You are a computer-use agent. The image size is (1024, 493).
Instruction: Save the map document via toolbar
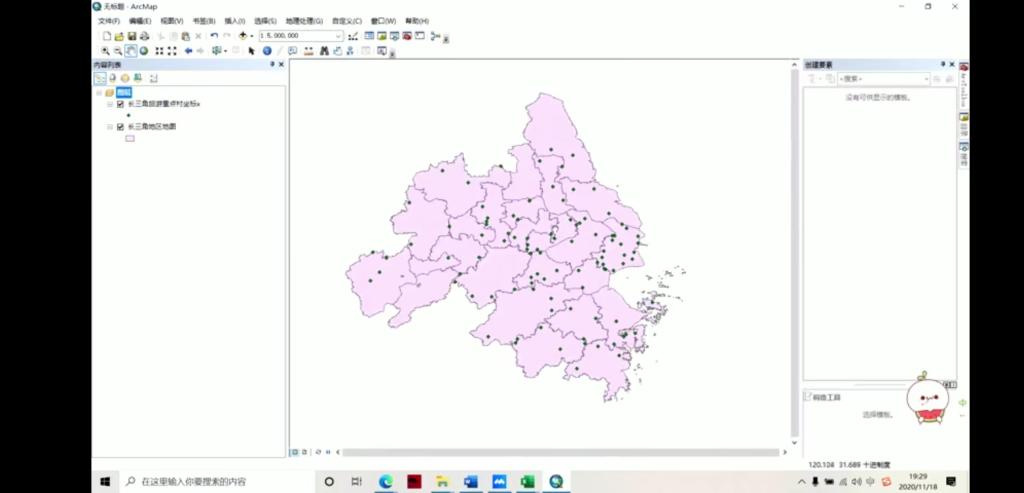(131, 36)
